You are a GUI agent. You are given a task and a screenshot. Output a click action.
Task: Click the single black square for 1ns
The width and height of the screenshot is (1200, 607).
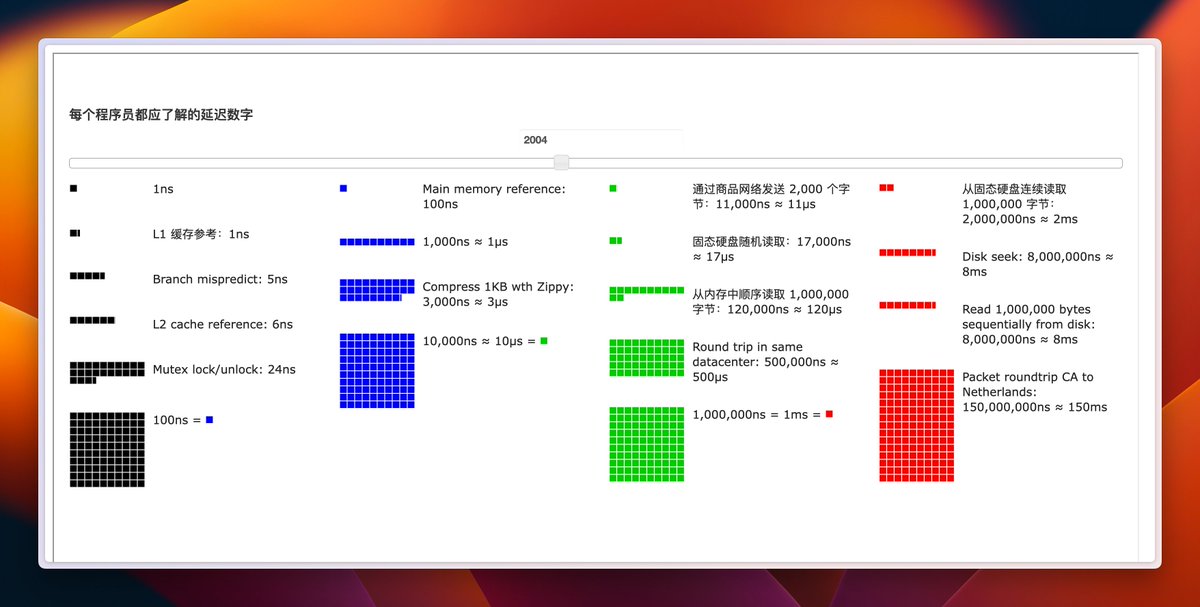(73, 188)
